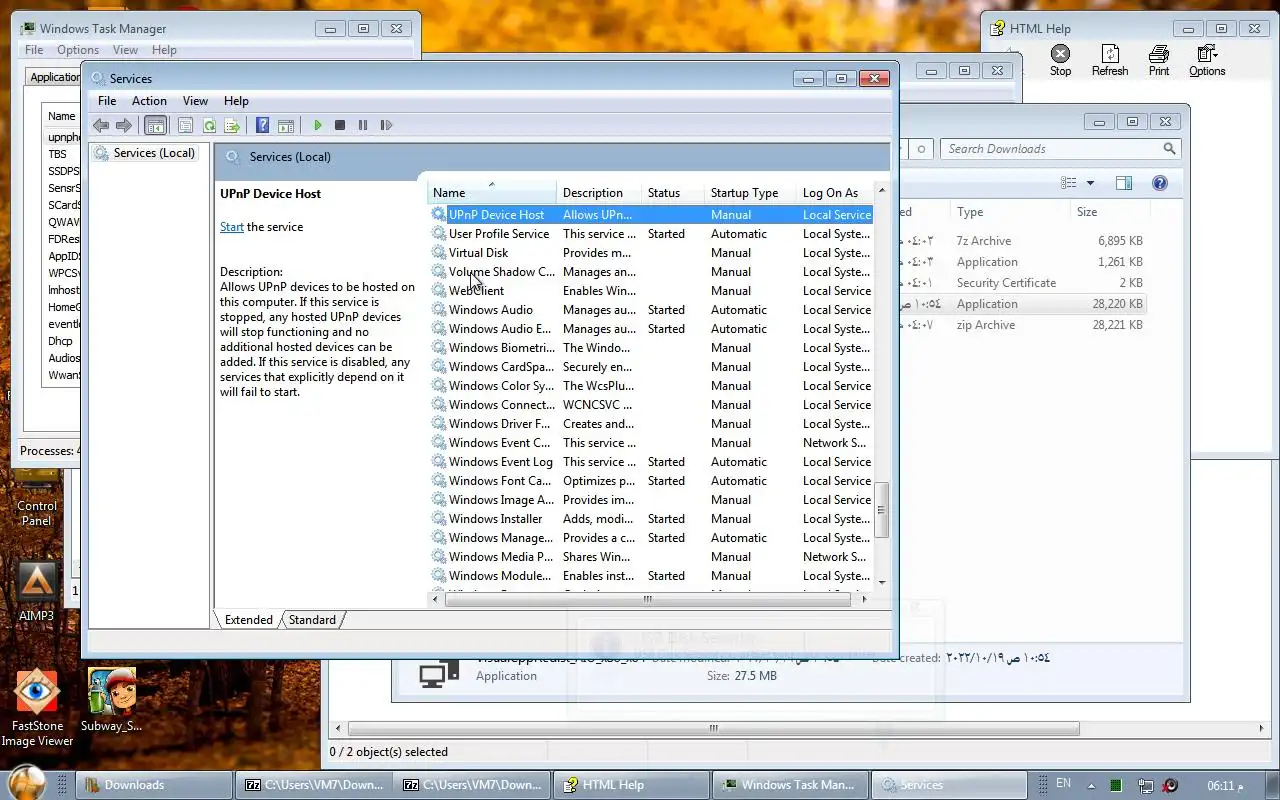
Task: Open Explorer help icon in Downloads window
Action: pyautogui.click(x=1160, y=183)
